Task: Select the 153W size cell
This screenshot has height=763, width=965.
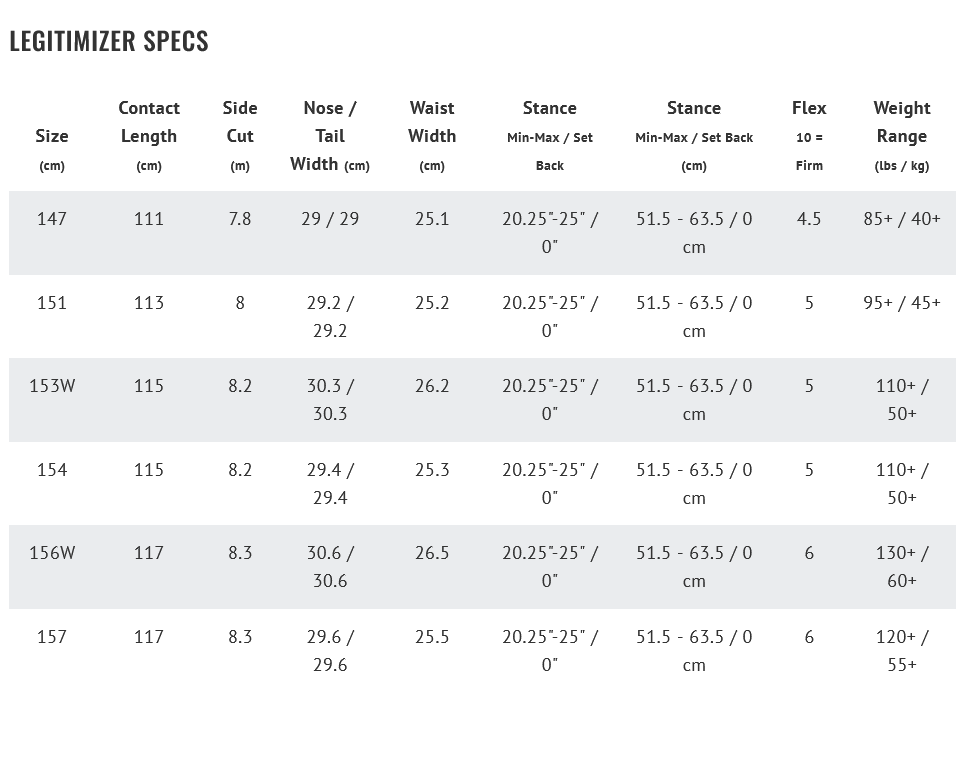Action: (52, 385)
